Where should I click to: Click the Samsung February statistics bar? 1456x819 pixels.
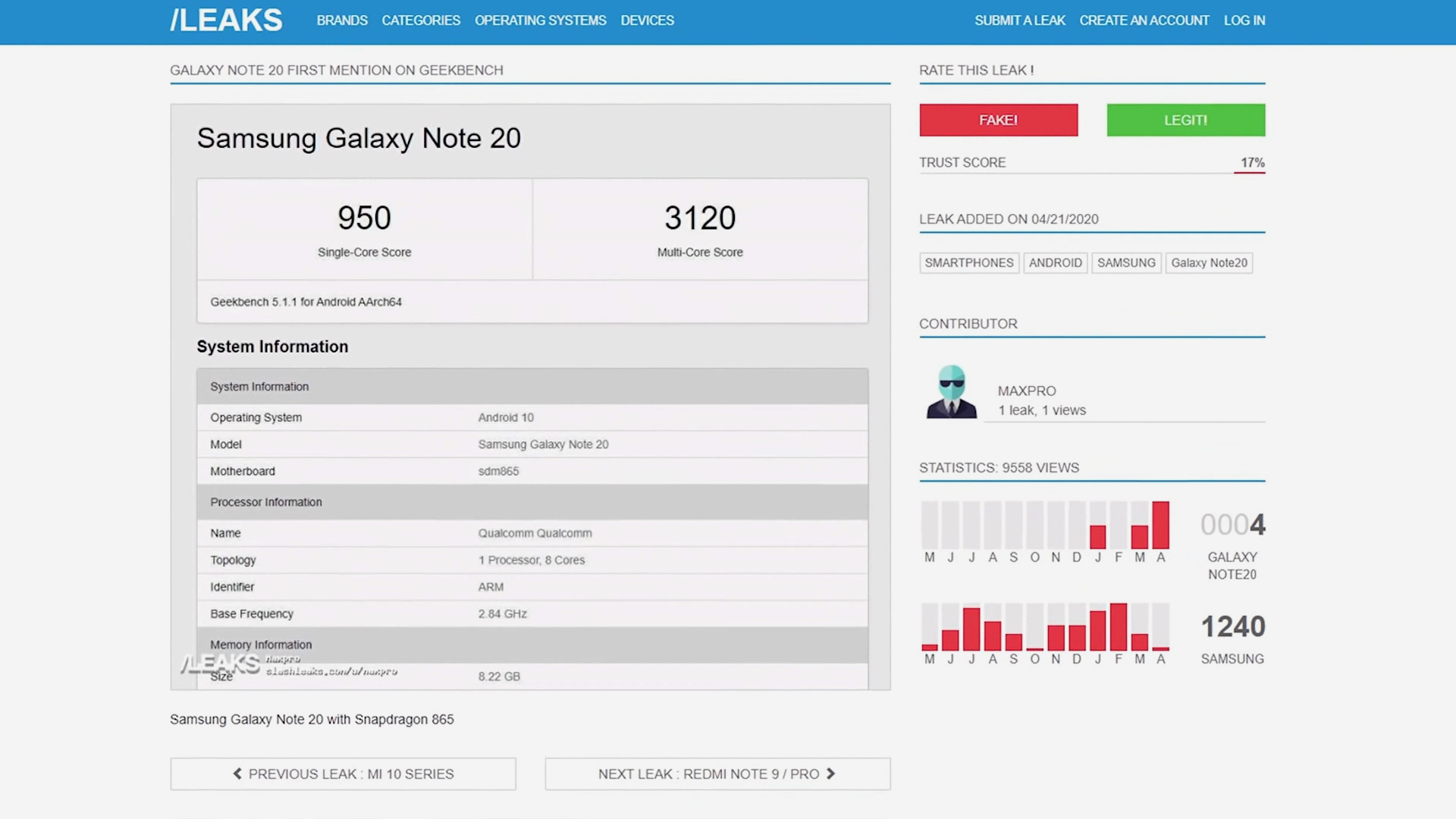coord(1118,627)
